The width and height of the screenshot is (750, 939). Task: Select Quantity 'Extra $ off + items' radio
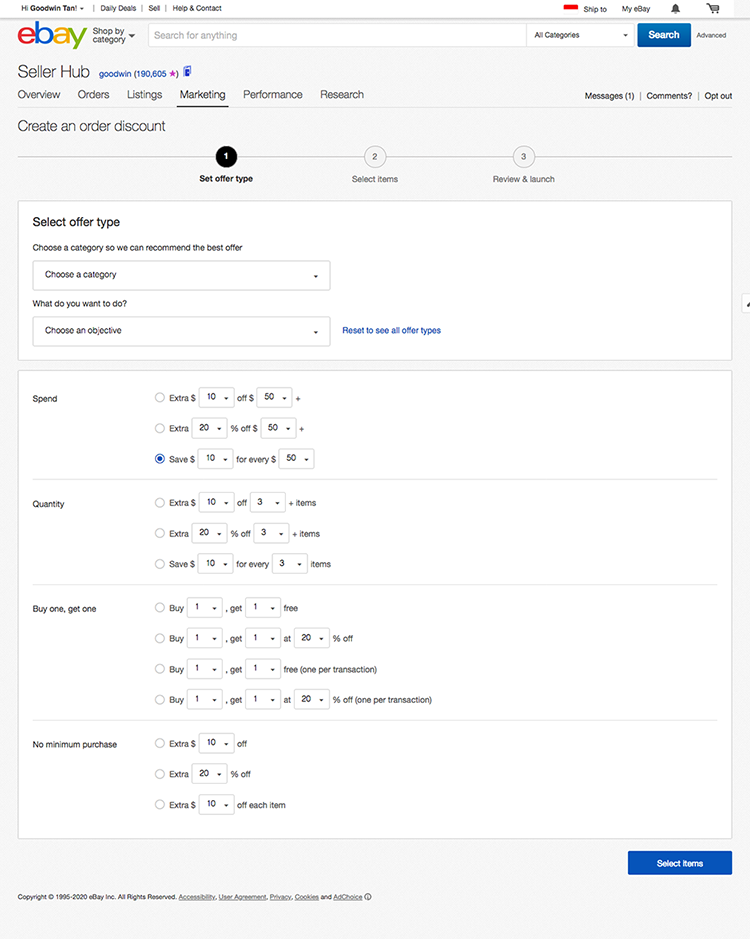click(x=159, y=503)
